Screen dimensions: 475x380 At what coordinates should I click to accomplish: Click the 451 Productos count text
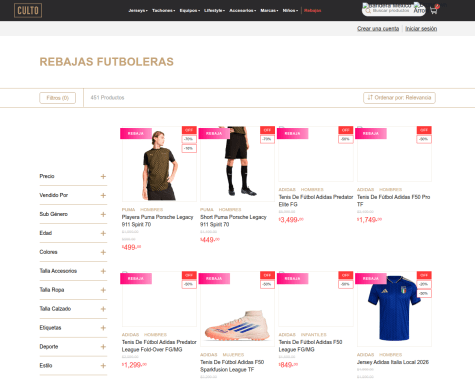click(107, 98)
